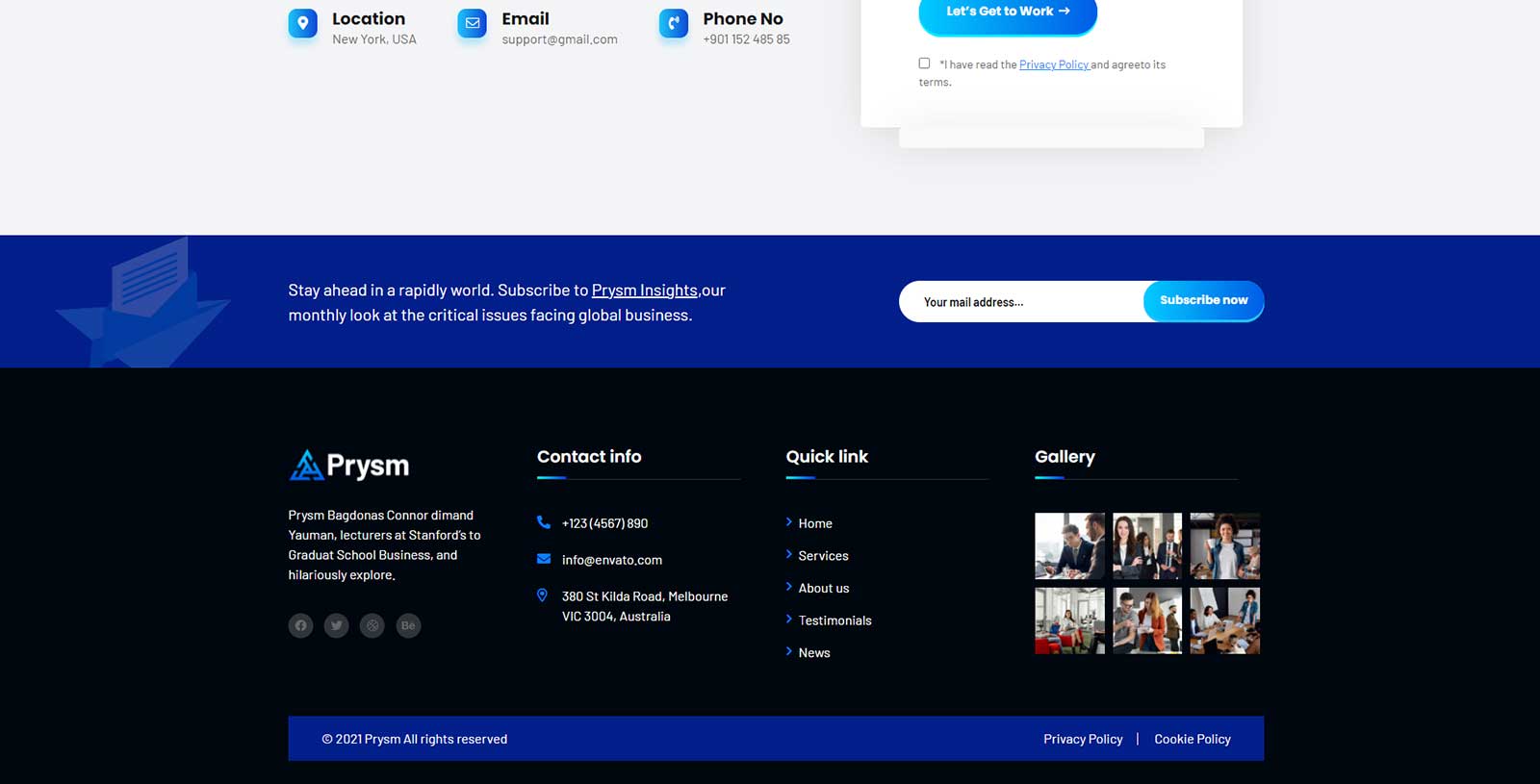
Task: Click the Phone No handset icon
Action: (x=673, y=23)
